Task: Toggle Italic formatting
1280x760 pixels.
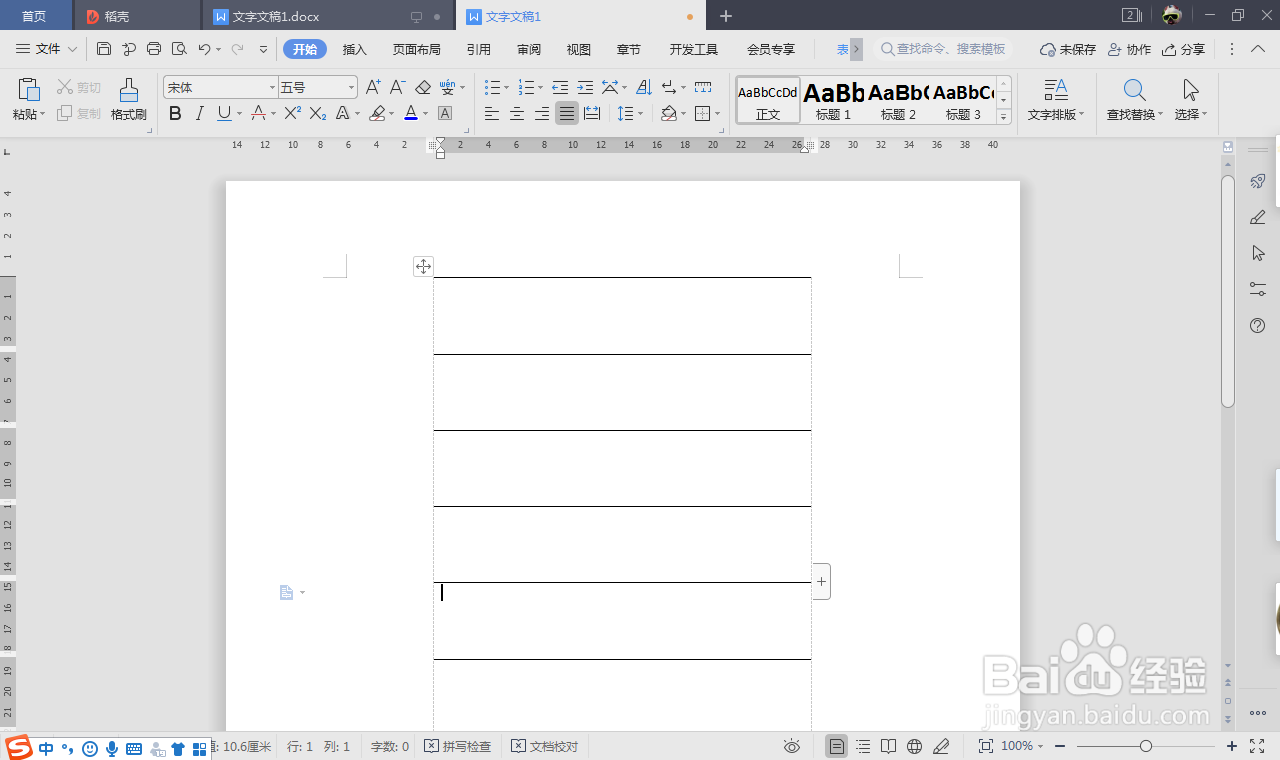Action: [200, 113]
